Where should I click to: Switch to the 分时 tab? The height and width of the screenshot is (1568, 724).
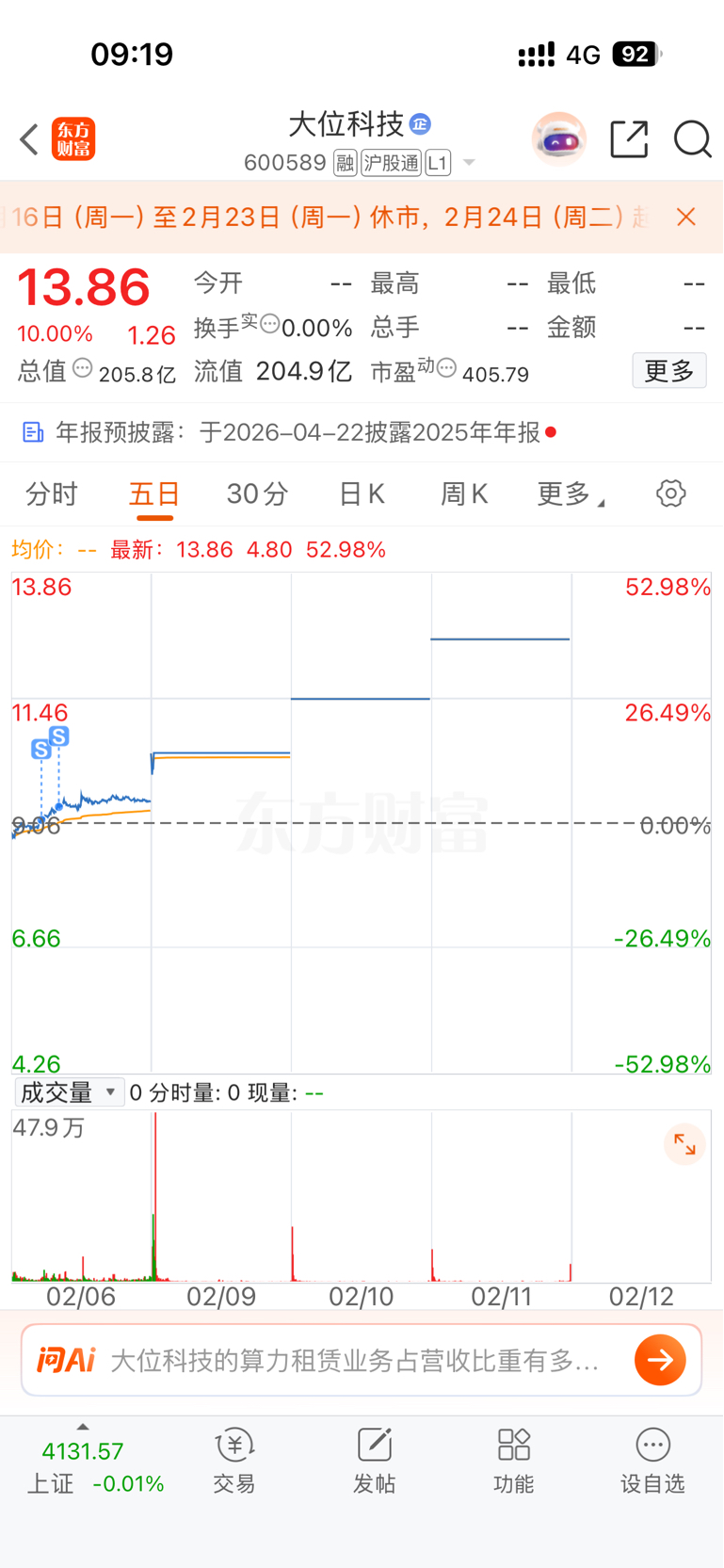[52, 493]
